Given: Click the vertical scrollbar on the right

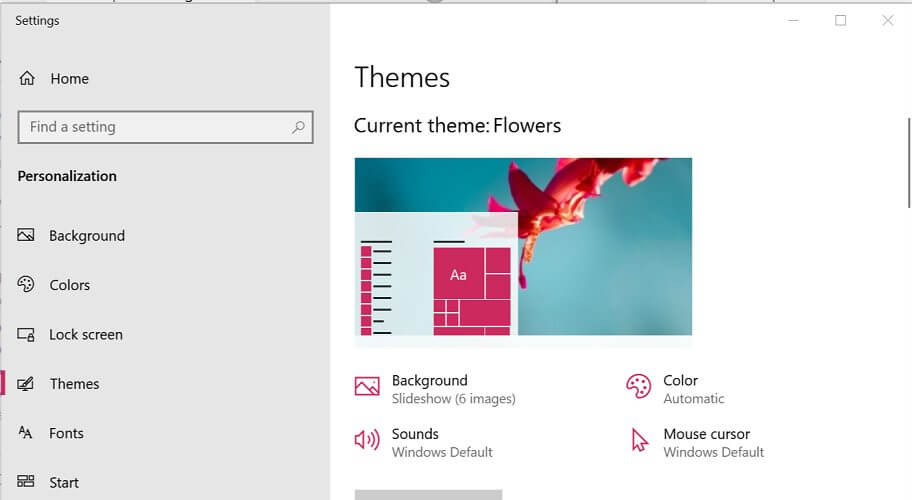Looking at the screenshot, I should click(909, 163).
